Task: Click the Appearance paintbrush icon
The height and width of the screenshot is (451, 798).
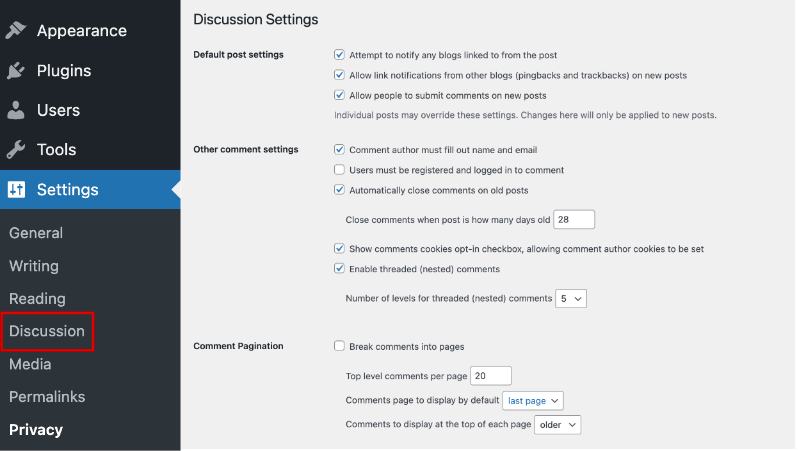Action: click(16, 30)
